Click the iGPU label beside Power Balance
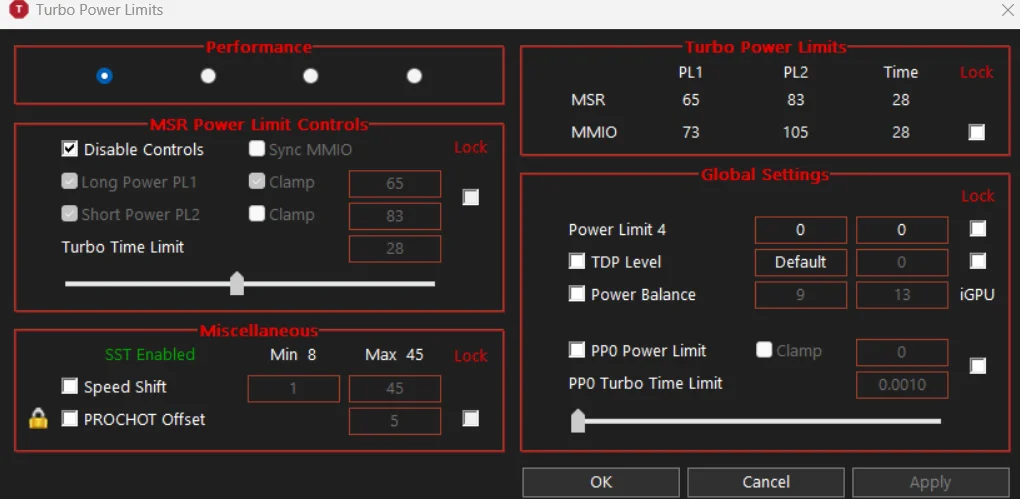 point(977,294)
